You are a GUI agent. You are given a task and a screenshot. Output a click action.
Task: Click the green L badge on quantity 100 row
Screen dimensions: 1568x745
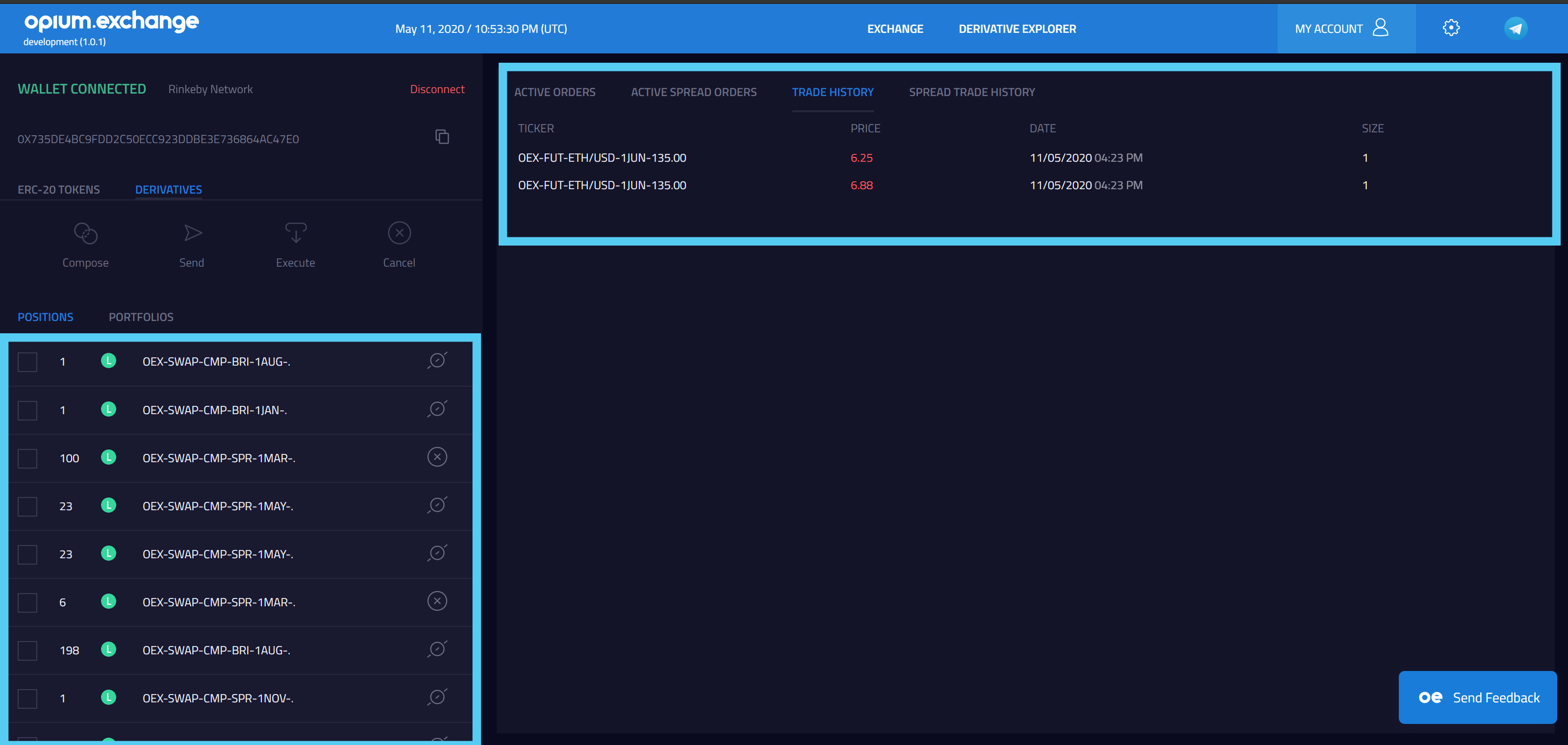click(108, 457)
